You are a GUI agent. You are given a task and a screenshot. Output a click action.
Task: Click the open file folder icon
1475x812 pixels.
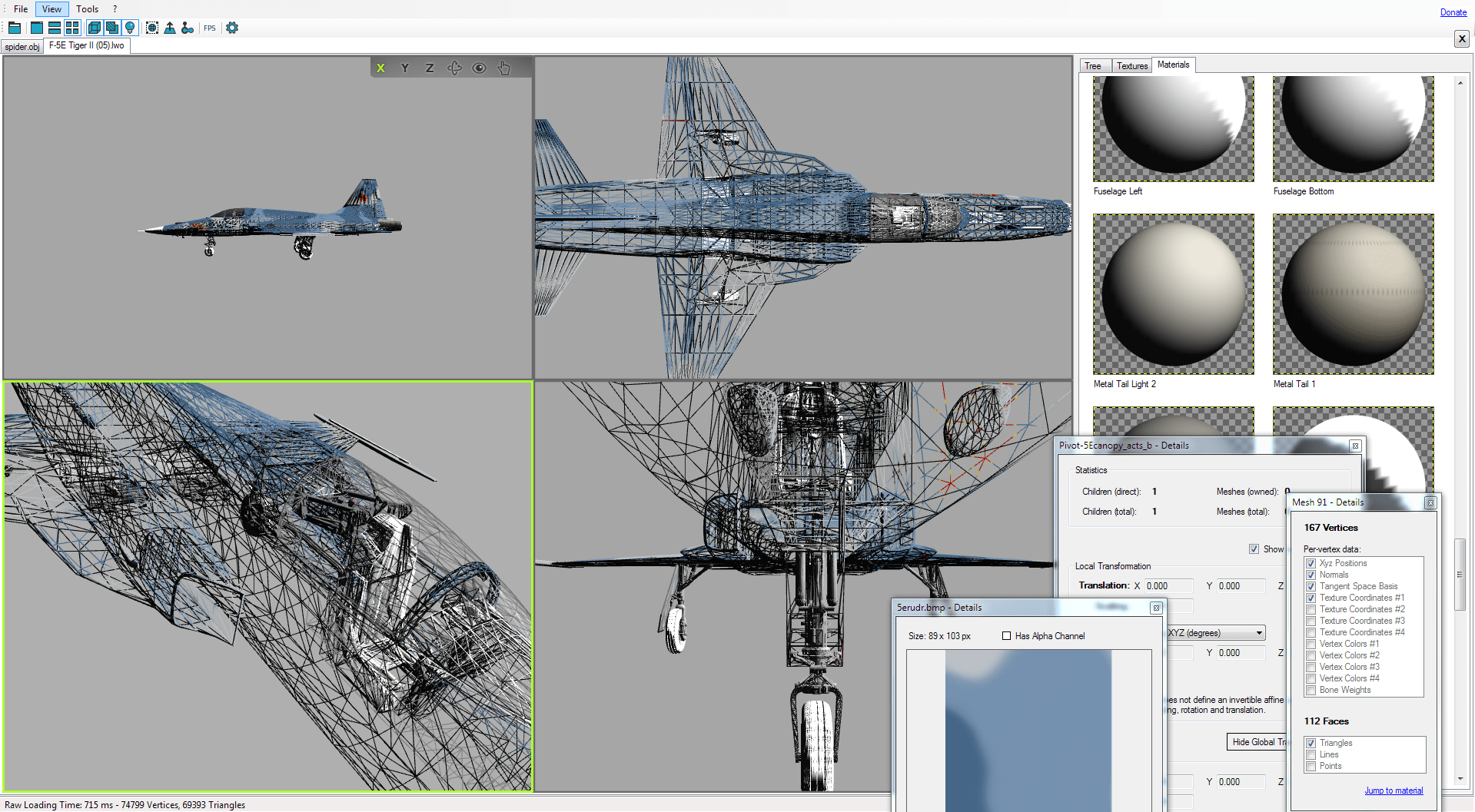[x=15, y=28]
